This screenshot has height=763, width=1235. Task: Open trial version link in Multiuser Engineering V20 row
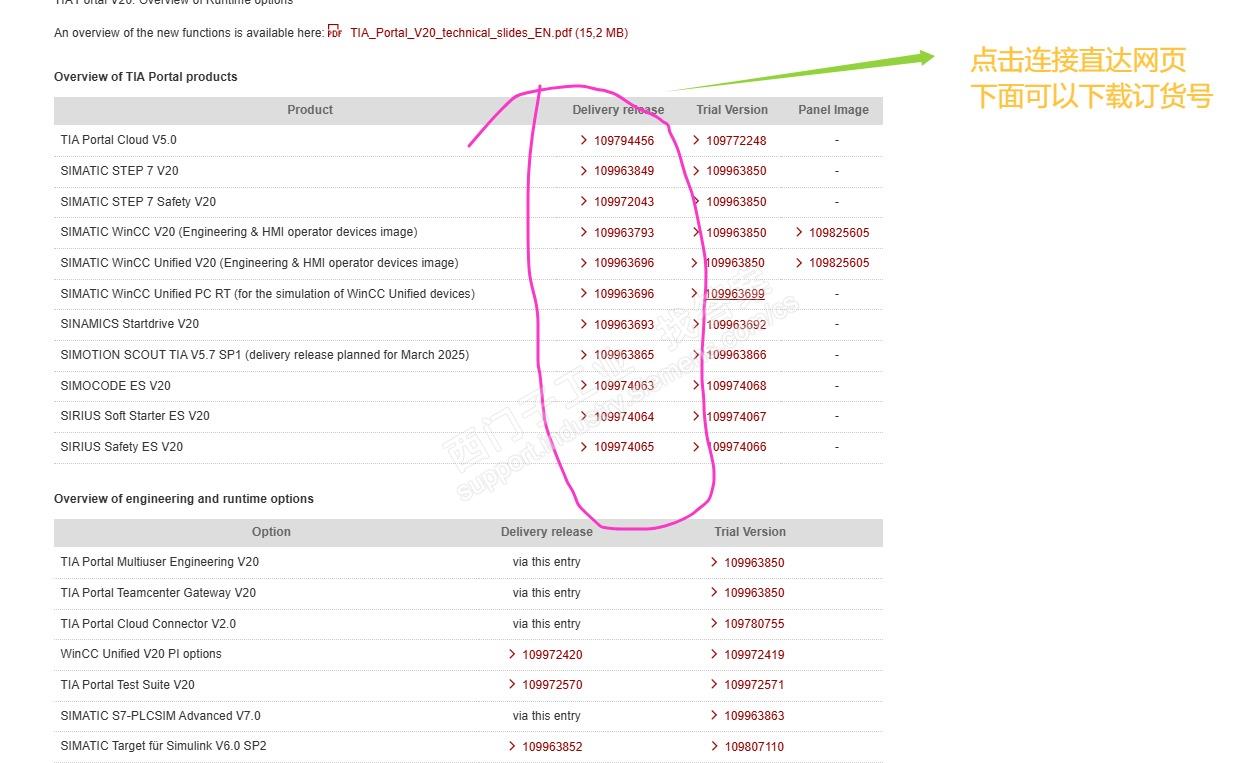click(x=754, y=563)
